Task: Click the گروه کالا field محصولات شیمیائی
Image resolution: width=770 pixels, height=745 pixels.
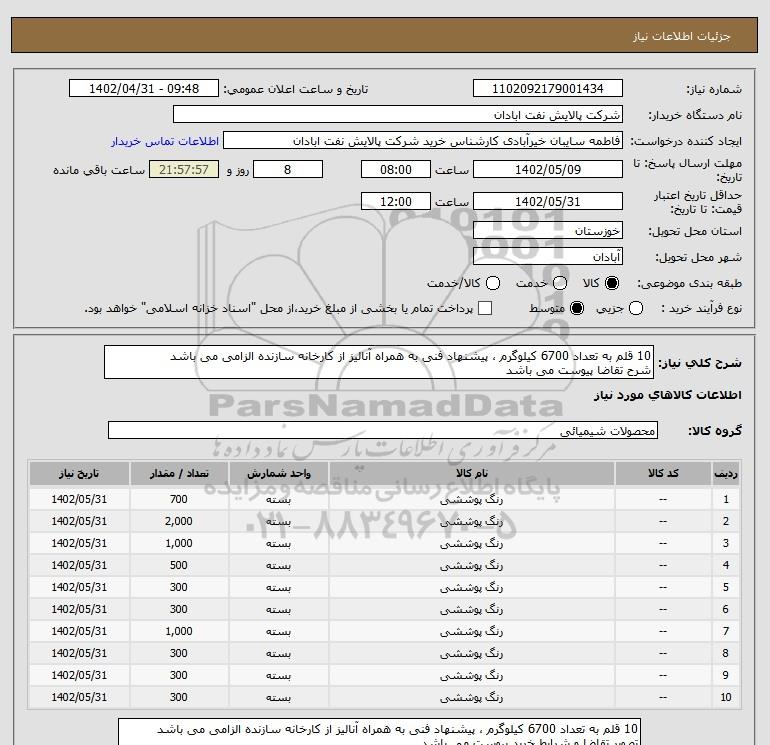Action: [x=383, y=431]
